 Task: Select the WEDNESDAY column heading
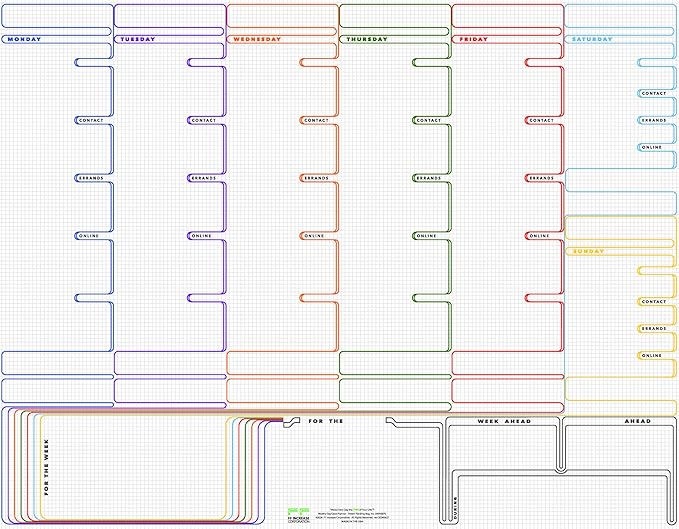click(x=257, y=39)
